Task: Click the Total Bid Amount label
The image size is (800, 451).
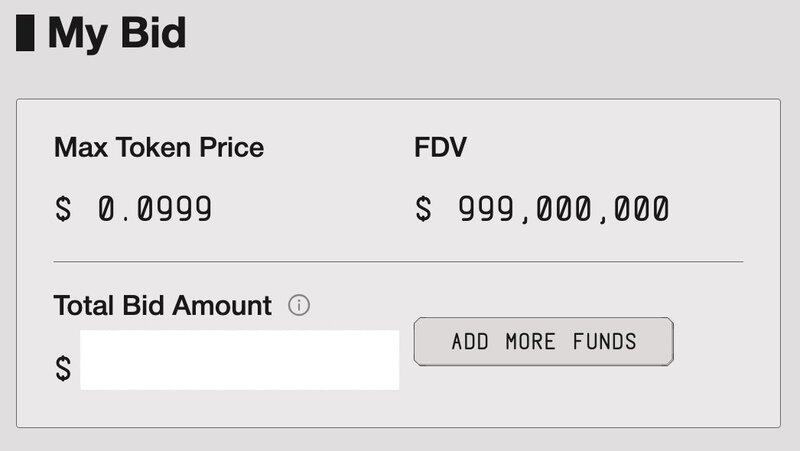Action: pos(162,306)
